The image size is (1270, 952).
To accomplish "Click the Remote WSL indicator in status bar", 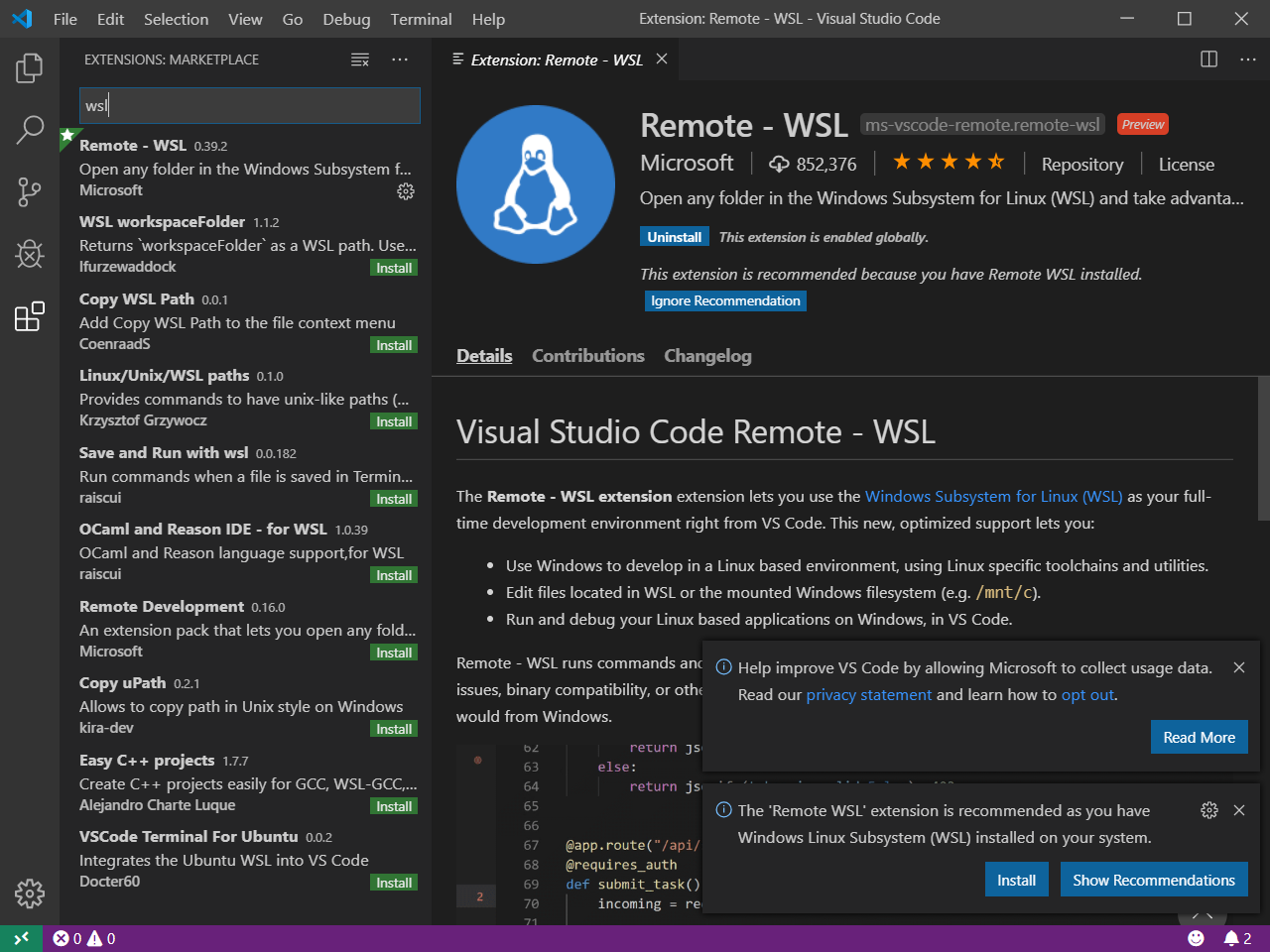I will 21,938.
